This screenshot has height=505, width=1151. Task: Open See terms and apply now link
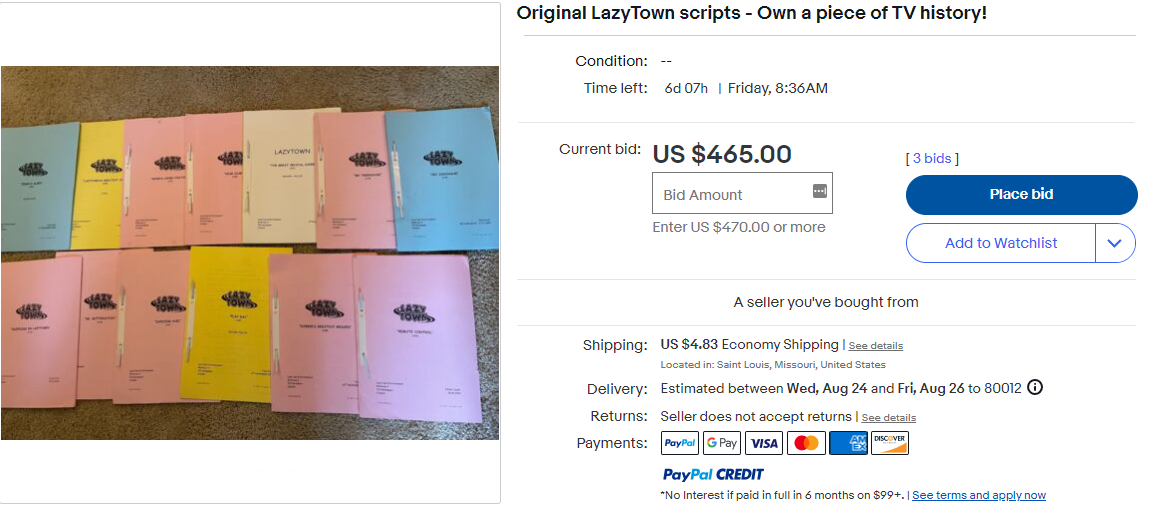point(979,495)
